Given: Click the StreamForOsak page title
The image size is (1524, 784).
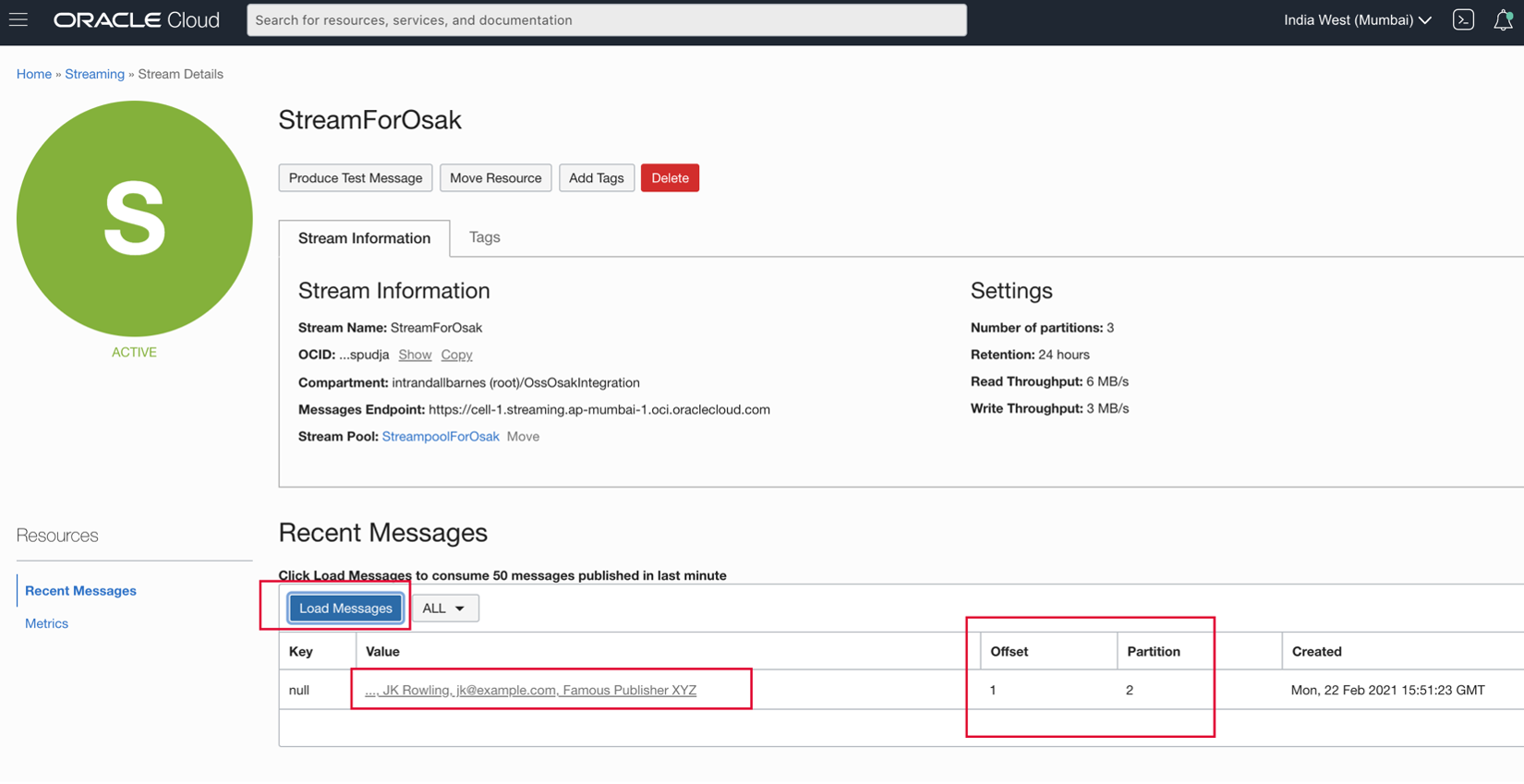Looking at the screenshot, I should [369, 119].
